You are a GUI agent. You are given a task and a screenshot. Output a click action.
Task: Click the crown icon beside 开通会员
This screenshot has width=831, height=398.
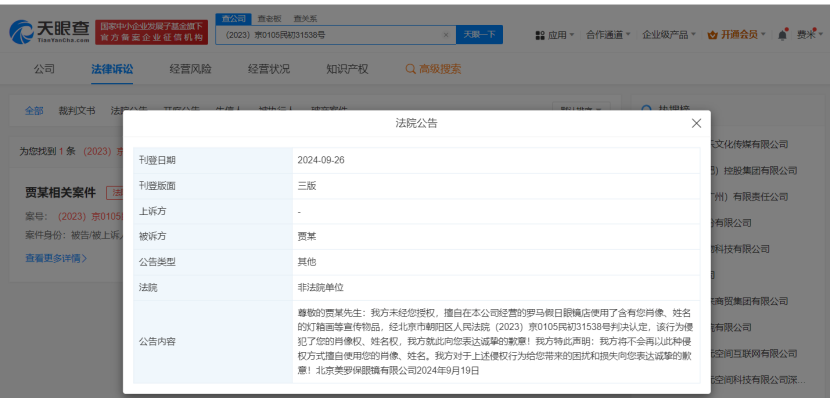[x=712, y=35]
